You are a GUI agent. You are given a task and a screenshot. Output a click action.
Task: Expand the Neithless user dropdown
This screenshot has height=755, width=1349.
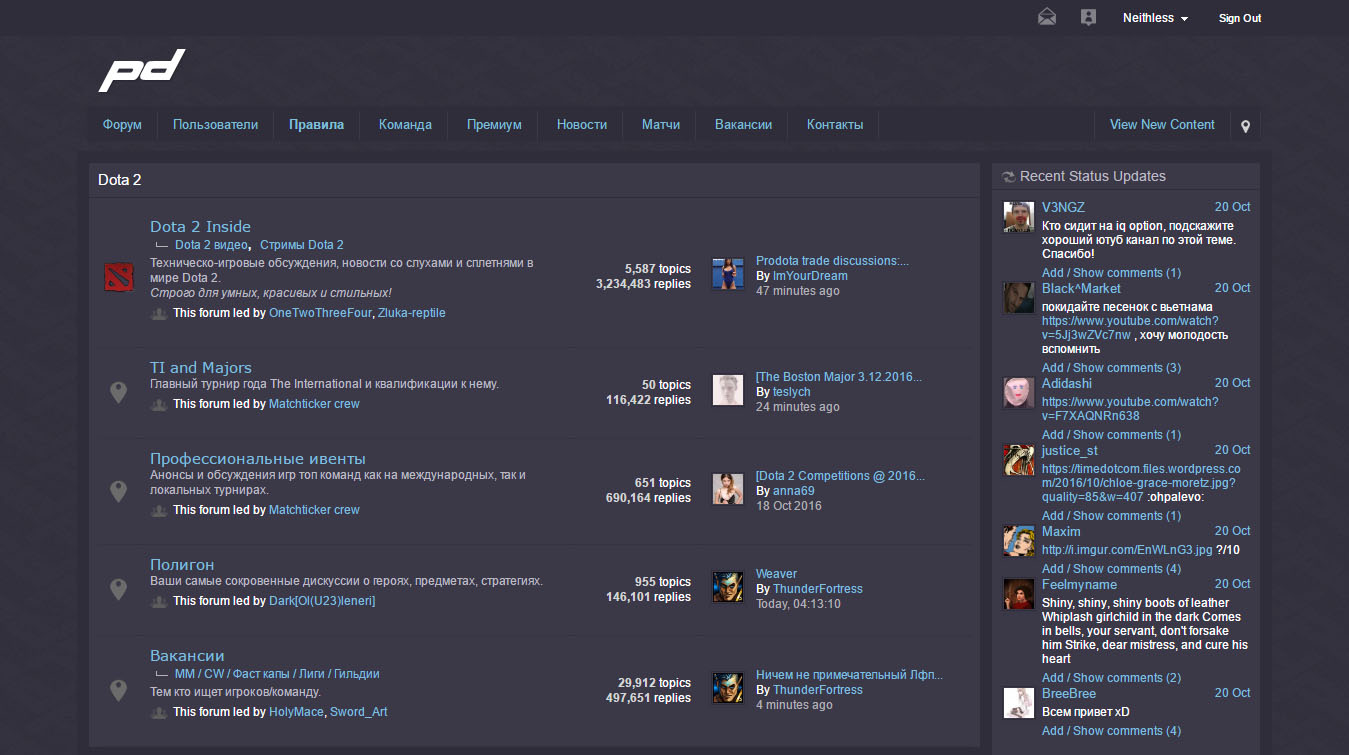[x=1155, y=18]
